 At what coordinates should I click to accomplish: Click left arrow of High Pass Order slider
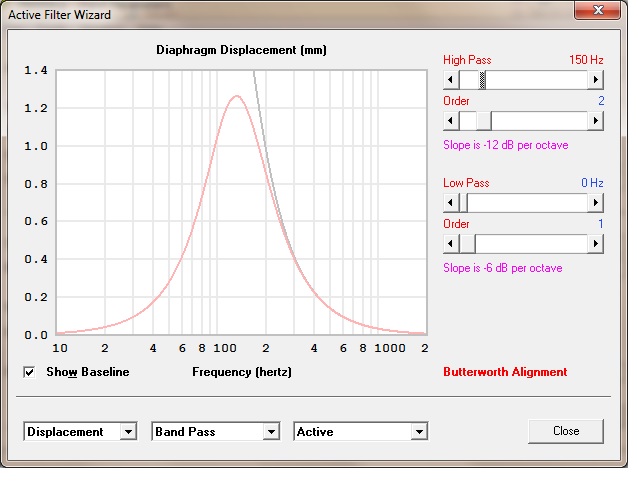(x=451, y=120)
